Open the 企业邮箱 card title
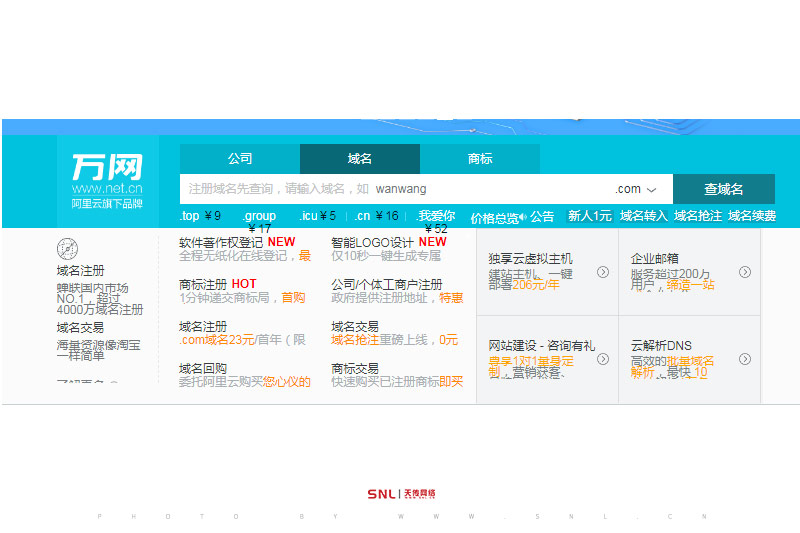Viewport: 800px width, 533px height. click(x=655, y=259)
